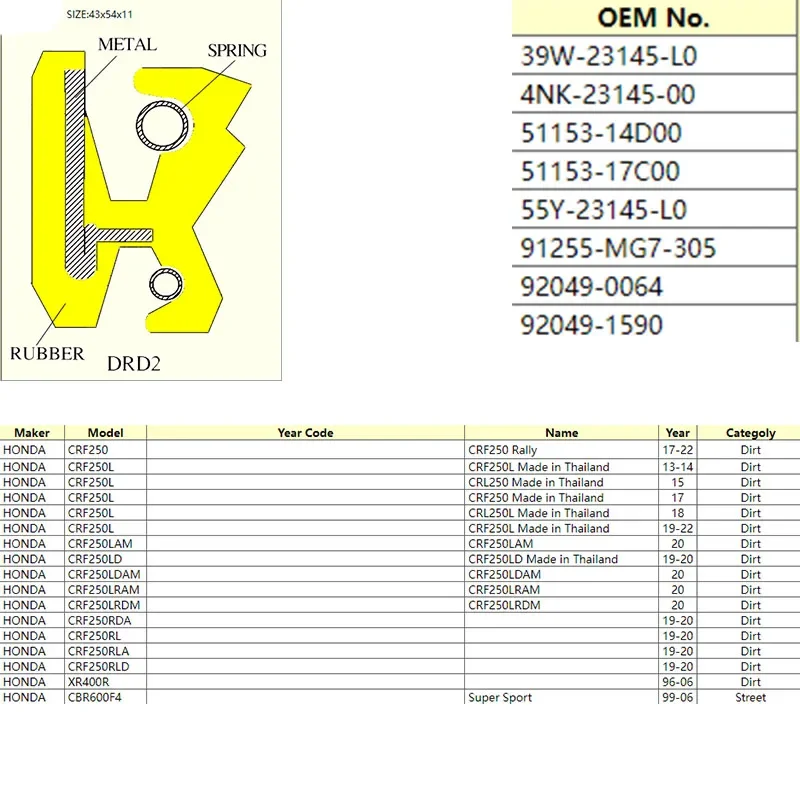Select the CRF250 Rally name cell
Screen dimensions: 800x800
(561, 450)
